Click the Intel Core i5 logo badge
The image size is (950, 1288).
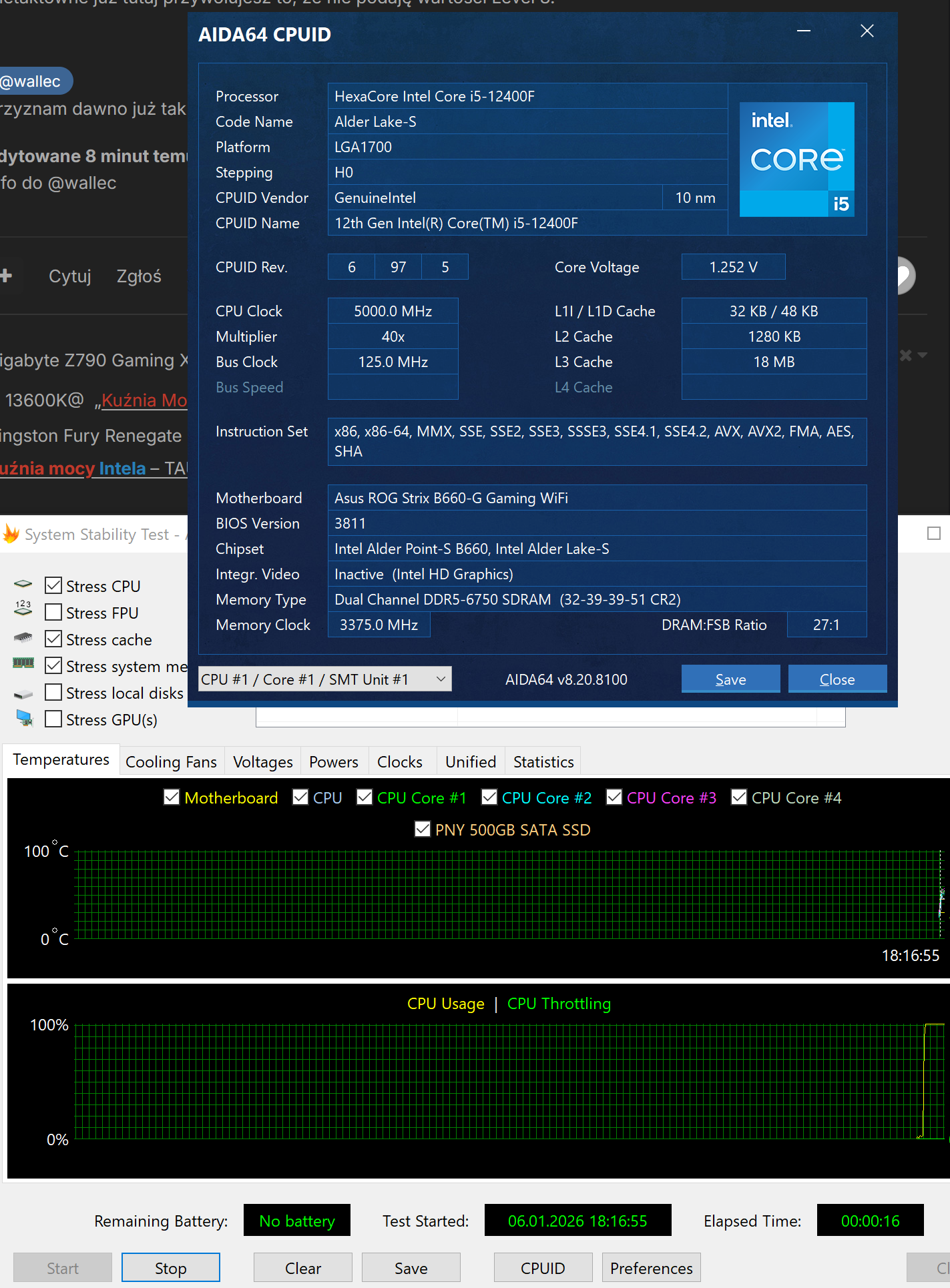click(x=797, y=159)
